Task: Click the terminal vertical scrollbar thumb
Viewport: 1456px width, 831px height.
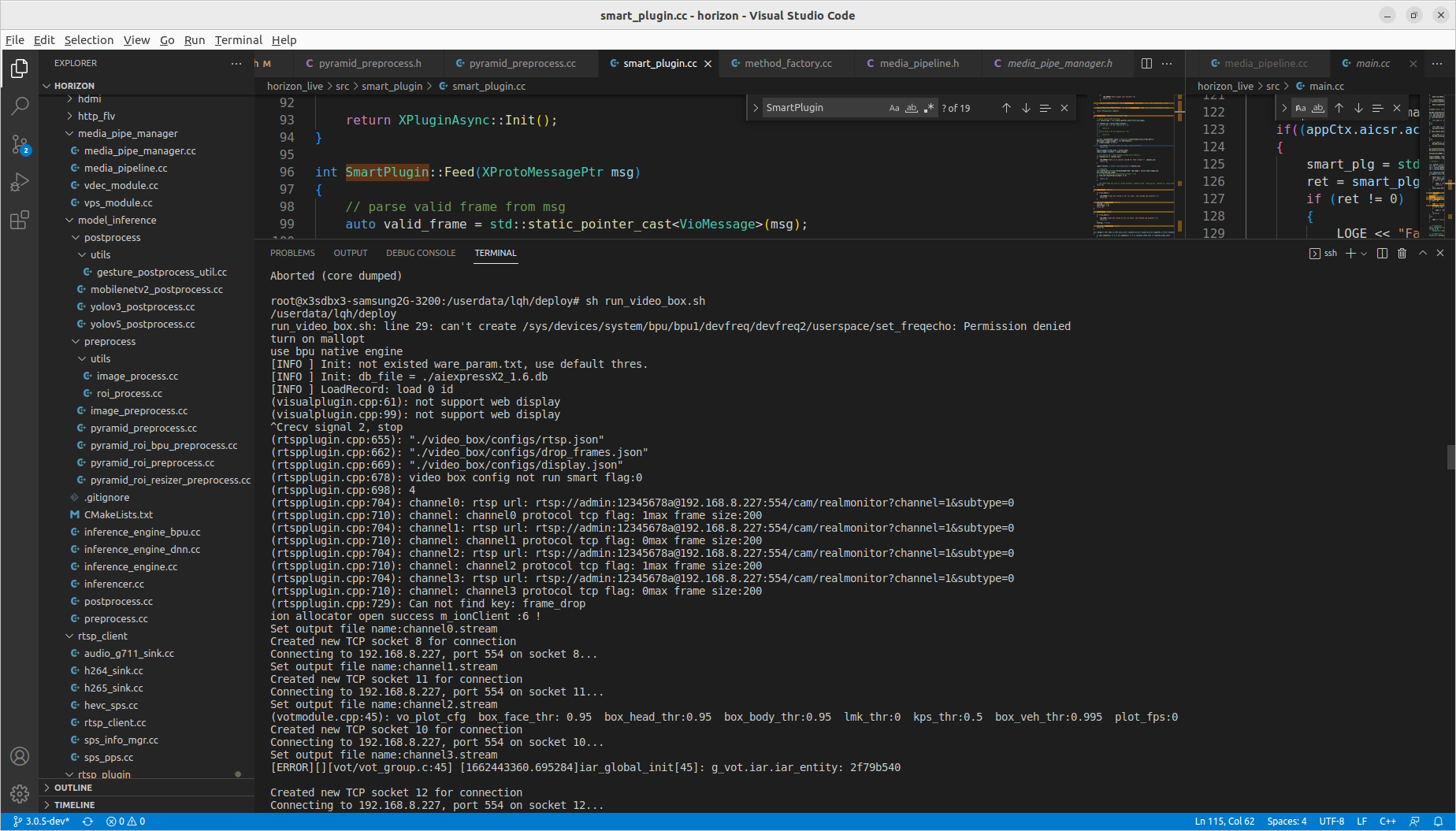Action: pyautogui.click(x=1451, y=457)
